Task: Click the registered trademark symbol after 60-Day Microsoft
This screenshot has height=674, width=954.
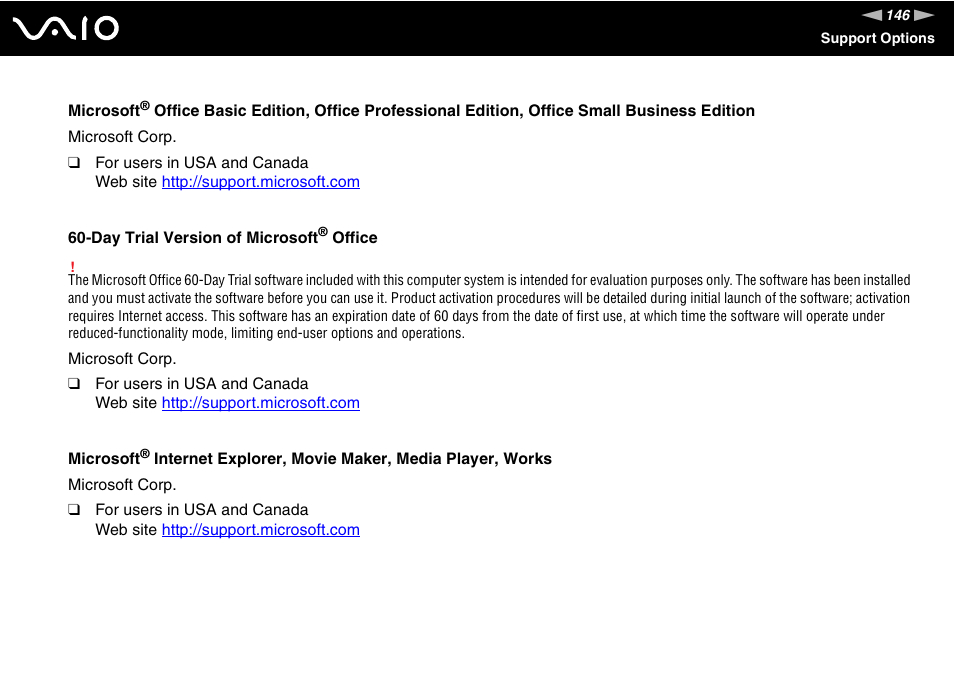Action: [x=323, y=232]
